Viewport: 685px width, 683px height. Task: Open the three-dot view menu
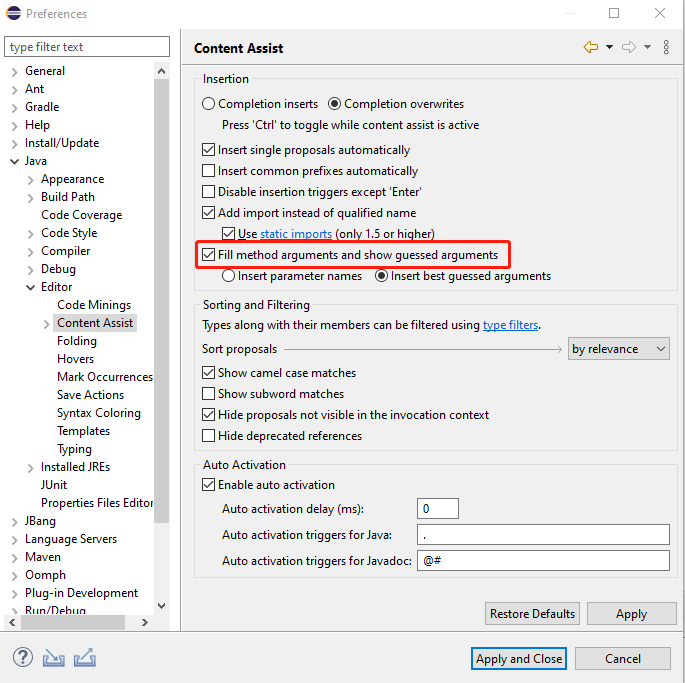click(666, 47)
